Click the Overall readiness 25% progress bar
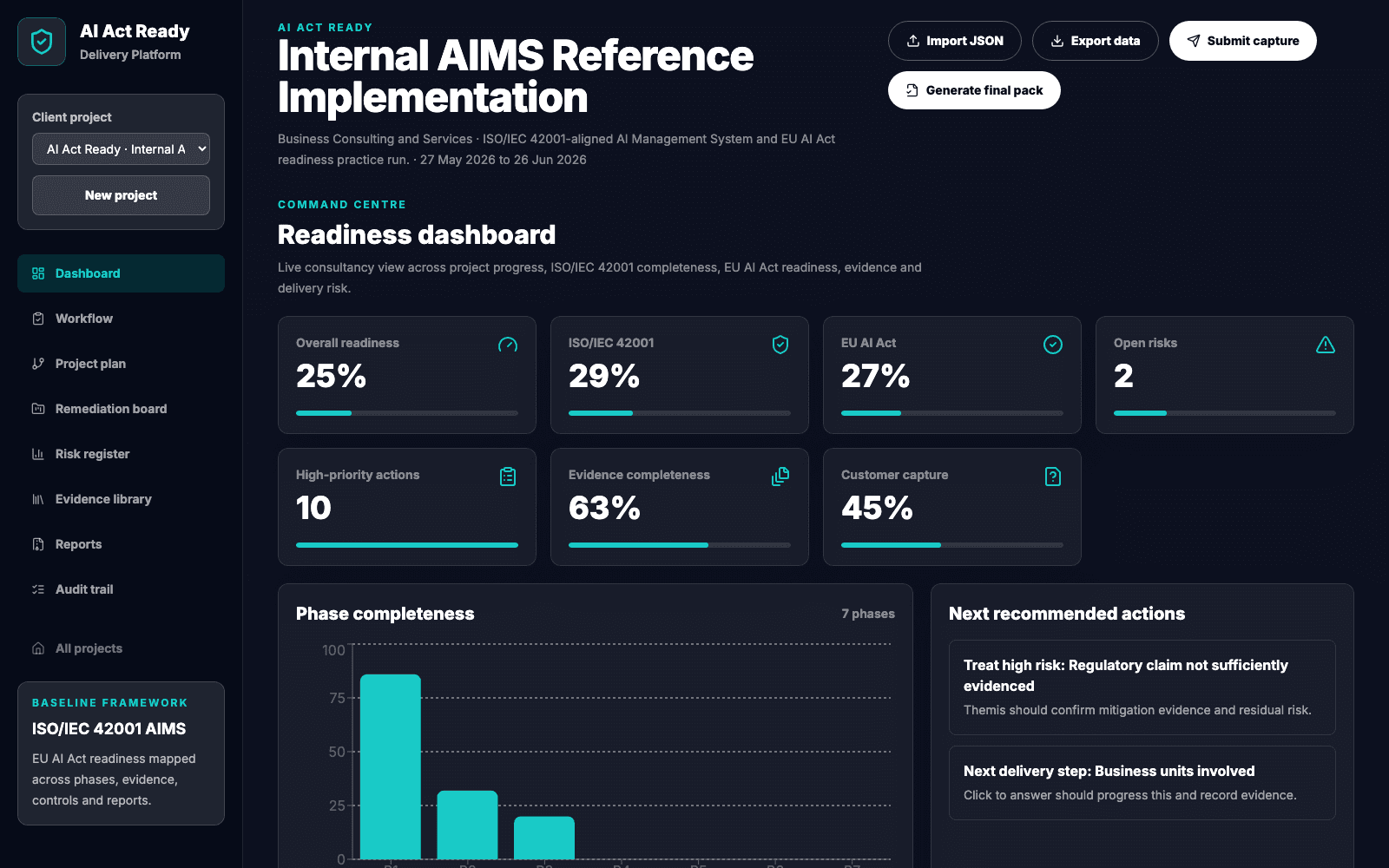The width and height of the screenshot is (1389, 868). pyautogui.click(x=407, y=413)
